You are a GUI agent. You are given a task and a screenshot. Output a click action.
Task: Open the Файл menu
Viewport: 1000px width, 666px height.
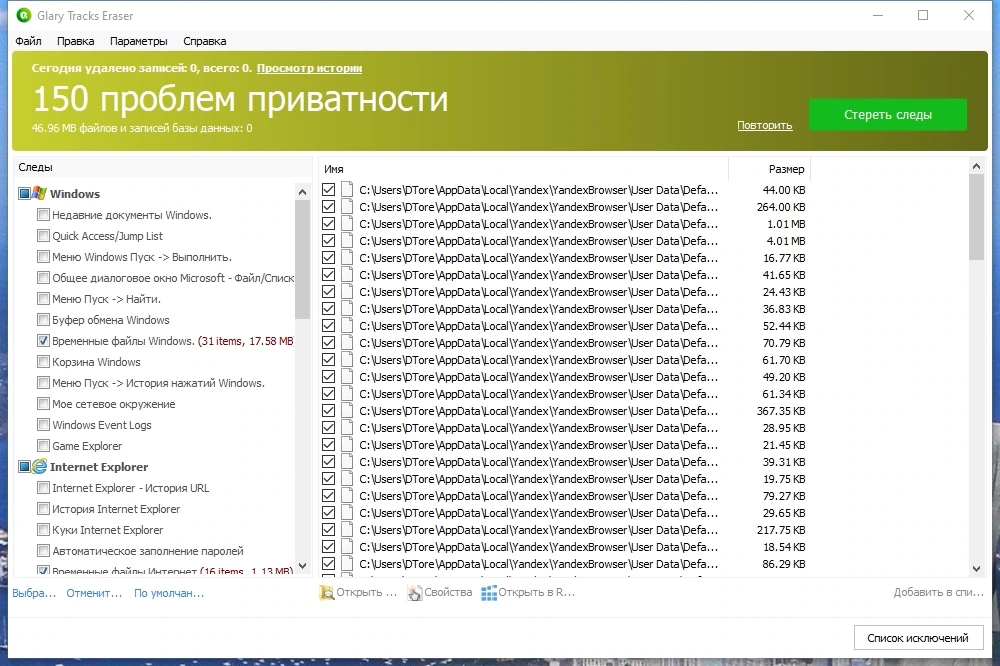pyautogui.click(x=28, y=41)
